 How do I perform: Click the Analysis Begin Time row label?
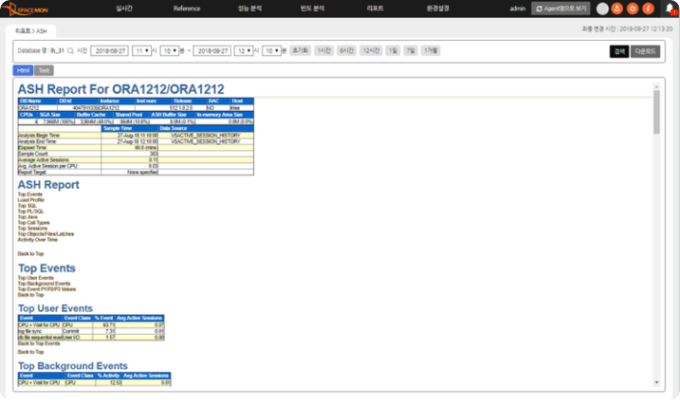[39, 135]
